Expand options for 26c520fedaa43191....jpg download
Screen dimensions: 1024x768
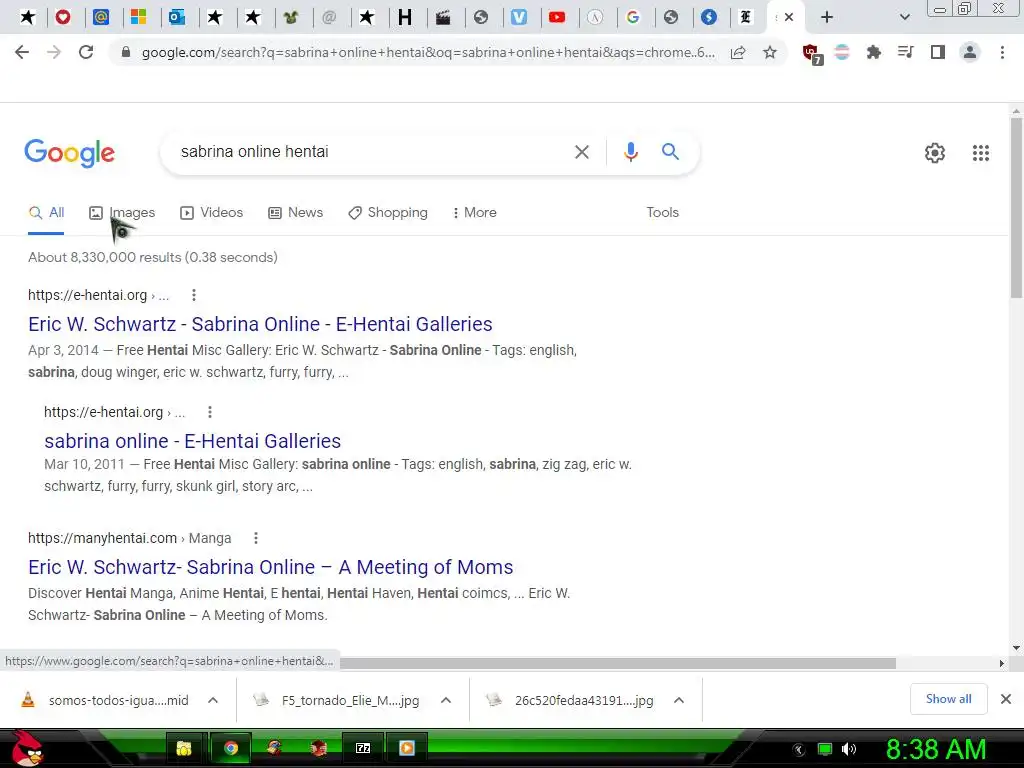tap(679, 700)
